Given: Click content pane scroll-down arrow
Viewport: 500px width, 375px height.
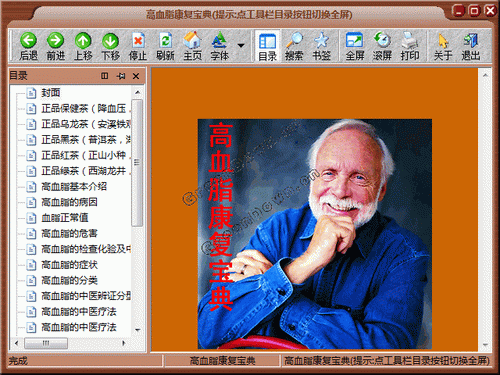Looking at the screenshot, I should pos(485,345).
